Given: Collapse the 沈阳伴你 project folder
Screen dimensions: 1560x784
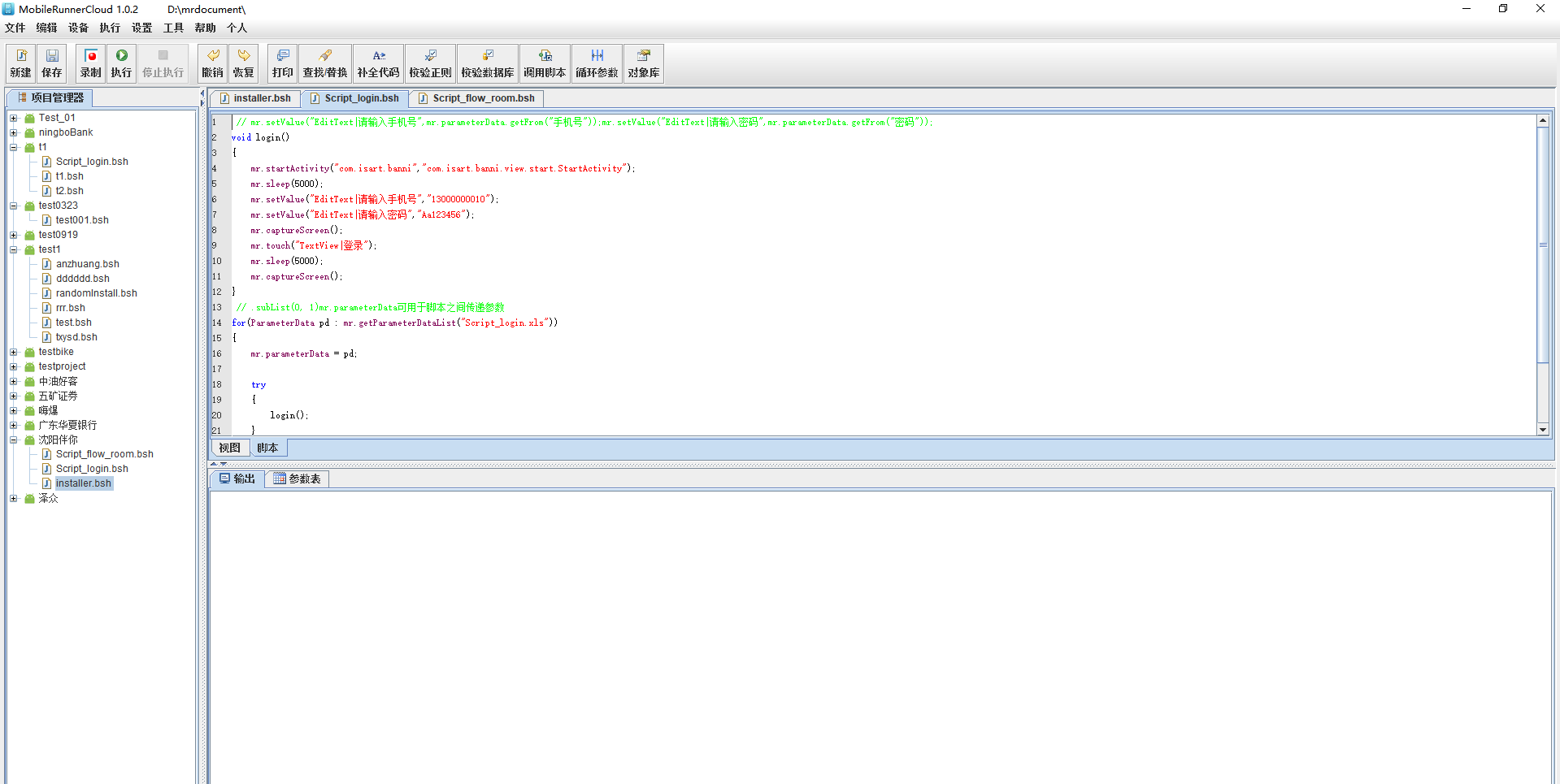Looking at the screenshot, I should click(14, 440).
